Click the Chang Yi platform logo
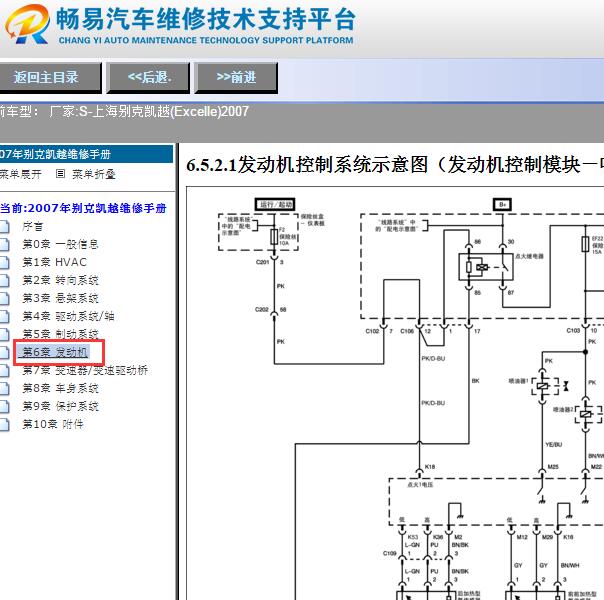 tap(27, 24)
